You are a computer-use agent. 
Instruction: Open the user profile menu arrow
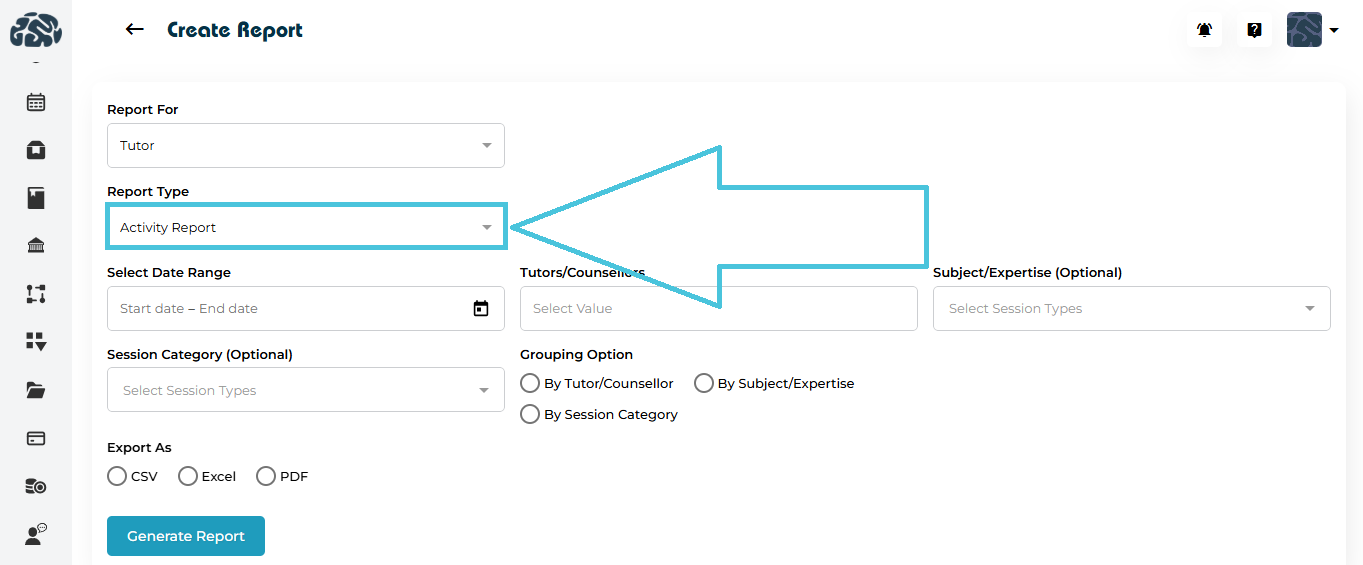(1334, 31)
